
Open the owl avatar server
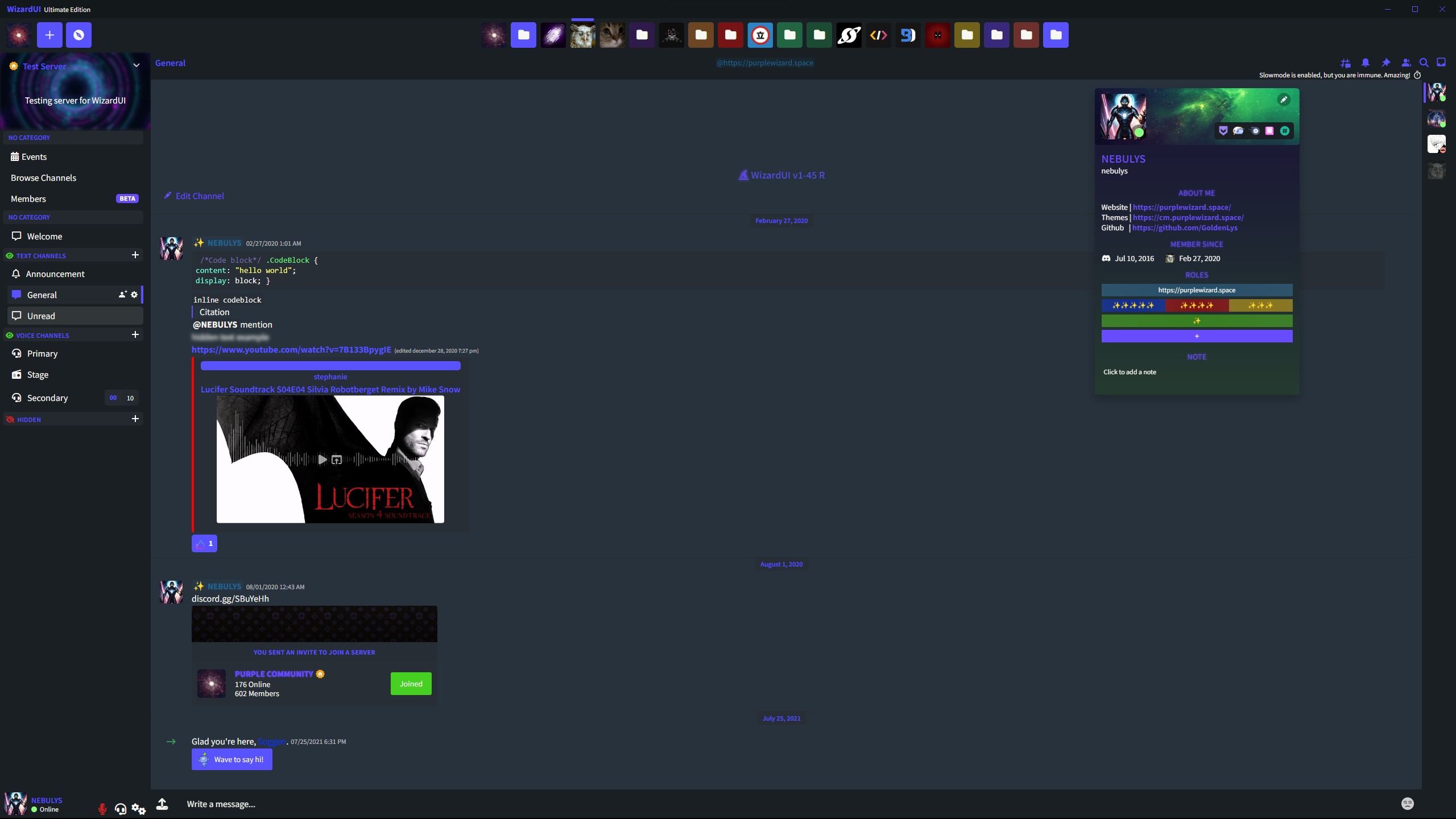tap(582, 35)
